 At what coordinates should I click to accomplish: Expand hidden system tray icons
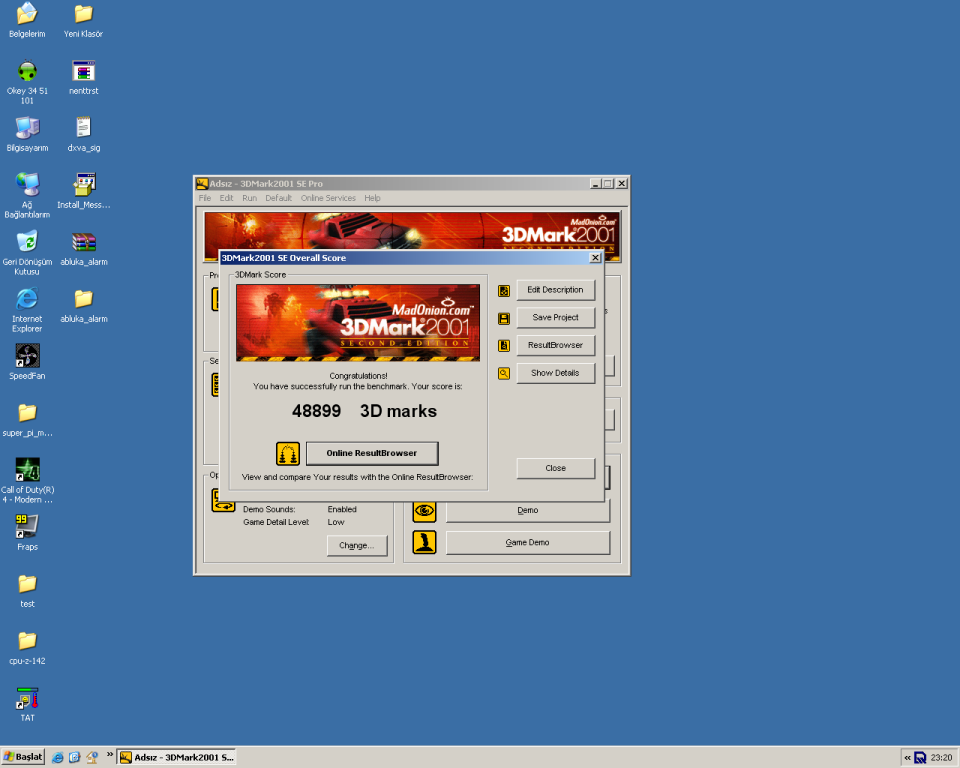907,758
